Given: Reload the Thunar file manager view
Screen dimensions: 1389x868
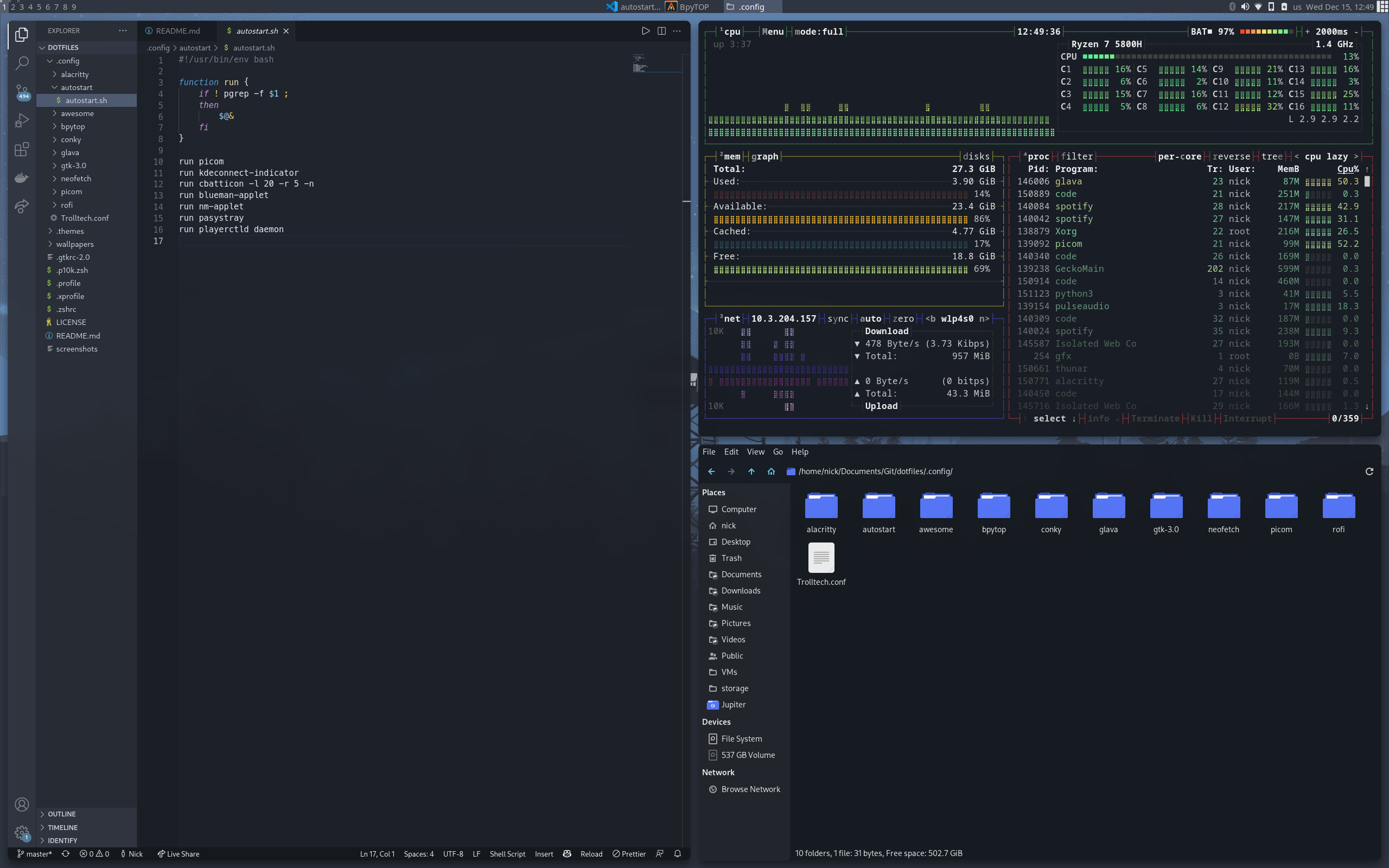Looking at the screenshot, I should pos(1369,471).
